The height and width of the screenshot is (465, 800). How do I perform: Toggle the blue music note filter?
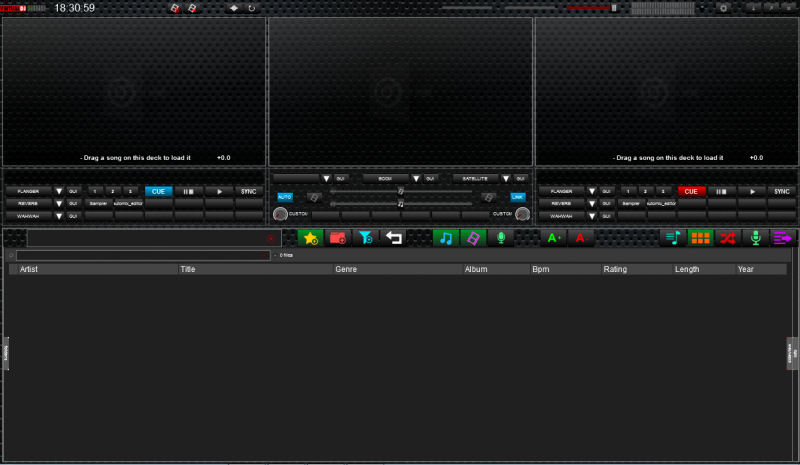click(x=445, y=238)
